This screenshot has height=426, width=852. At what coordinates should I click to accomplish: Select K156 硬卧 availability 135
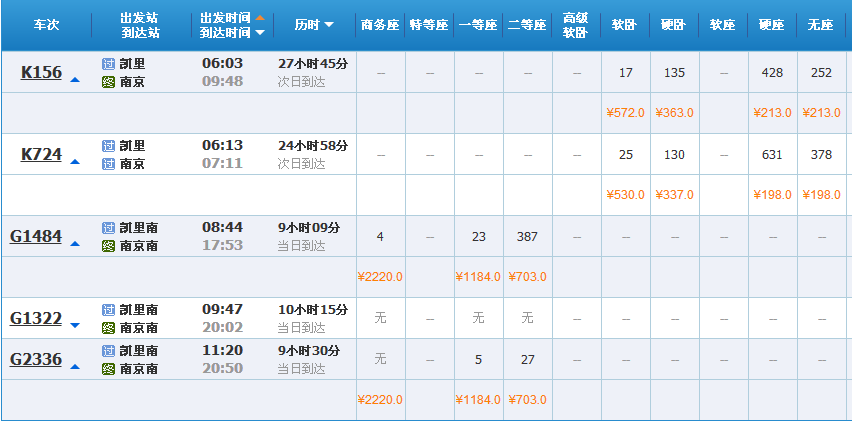coord(674,73)
